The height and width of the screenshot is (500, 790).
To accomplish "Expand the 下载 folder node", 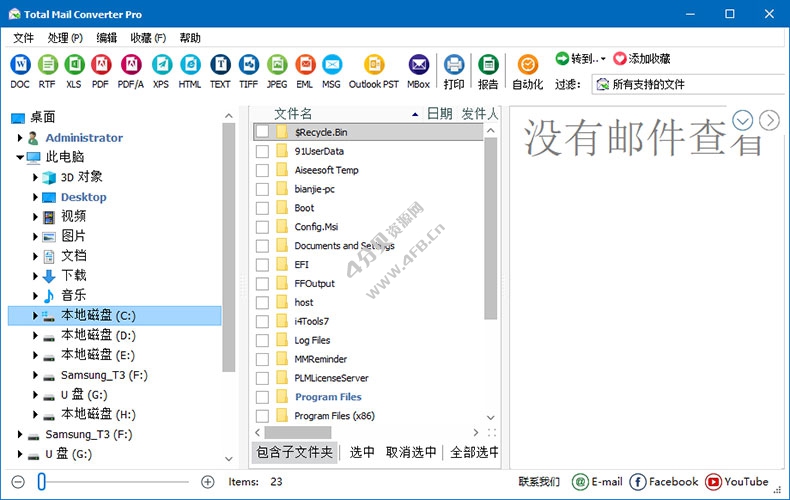I will pos(35,276).
